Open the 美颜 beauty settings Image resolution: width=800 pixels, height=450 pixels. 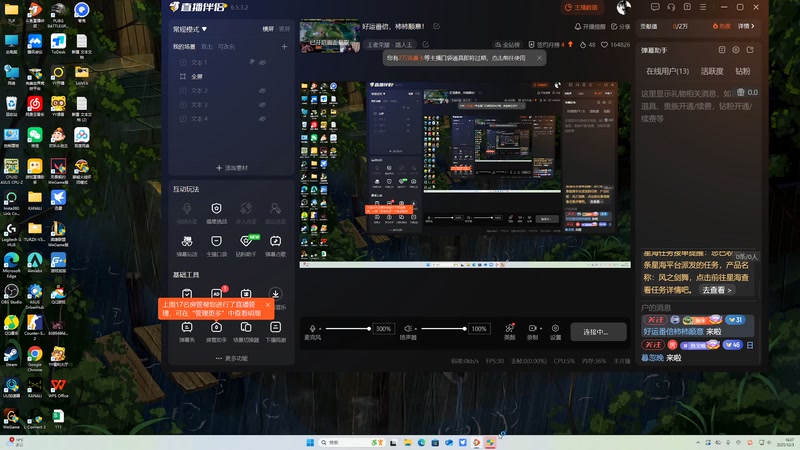coord(510,332)
